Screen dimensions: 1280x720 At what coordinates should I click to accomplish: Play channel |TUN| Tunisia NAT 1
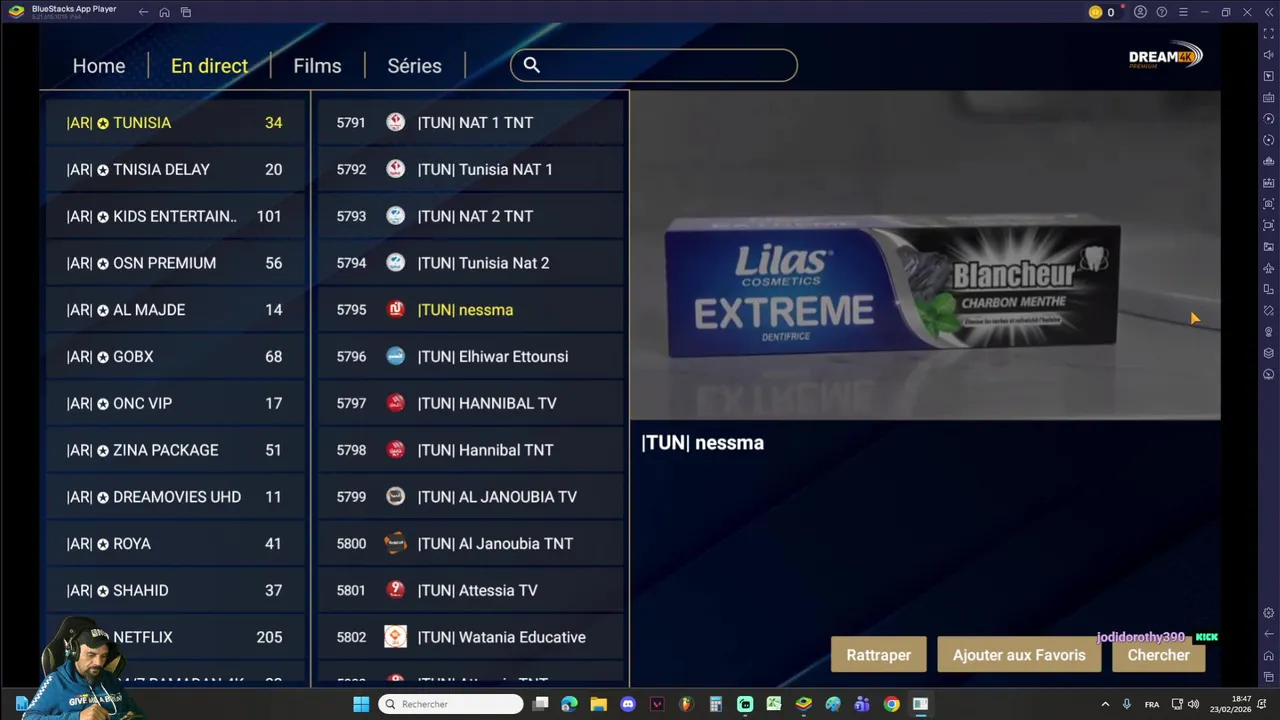coord(472,169)
